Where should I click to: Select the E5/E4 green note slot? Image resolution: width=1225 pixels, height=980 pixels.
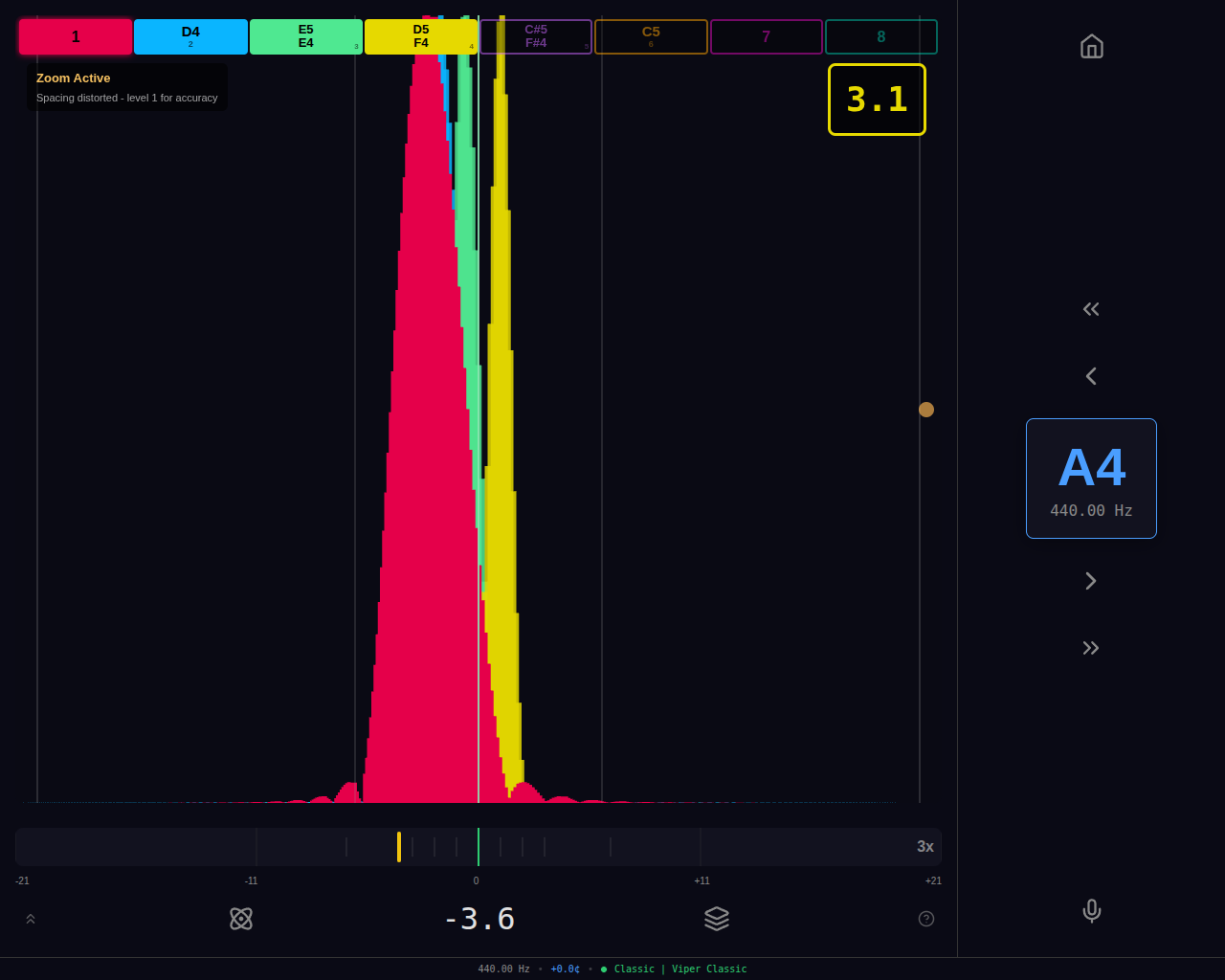tap(305, 36)
